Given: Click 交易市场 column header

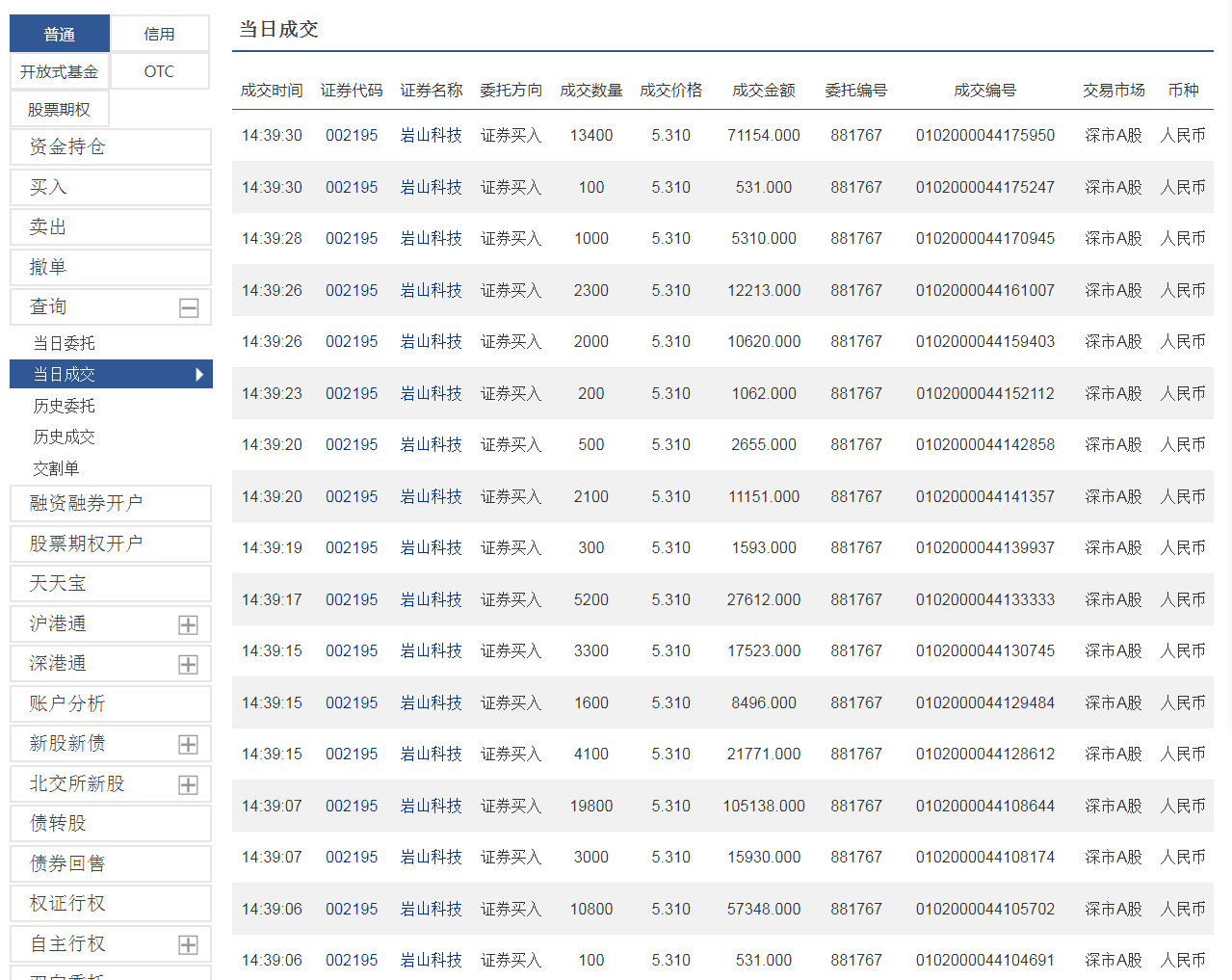Looking at the screenshot, I should click(1114, 90).
